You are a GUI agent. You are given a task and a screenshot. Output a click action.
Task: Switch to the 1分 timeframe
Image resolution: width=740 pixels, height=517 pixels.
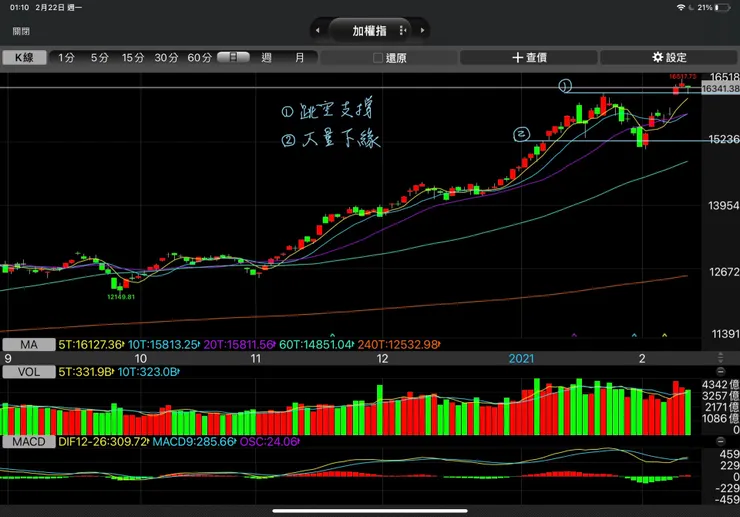[66, 58]
